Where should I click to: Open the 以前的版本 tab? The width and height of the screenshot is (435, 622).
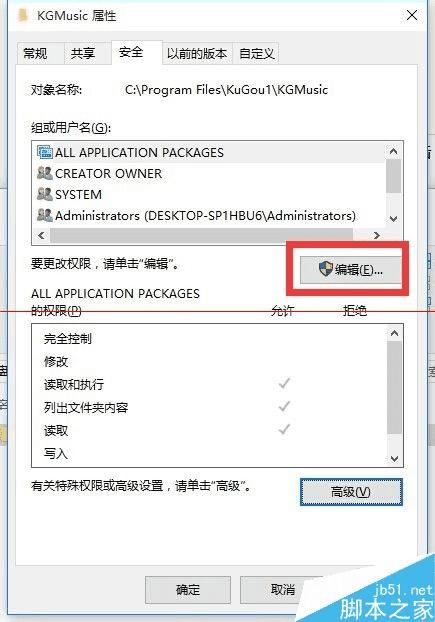[197, 53]
